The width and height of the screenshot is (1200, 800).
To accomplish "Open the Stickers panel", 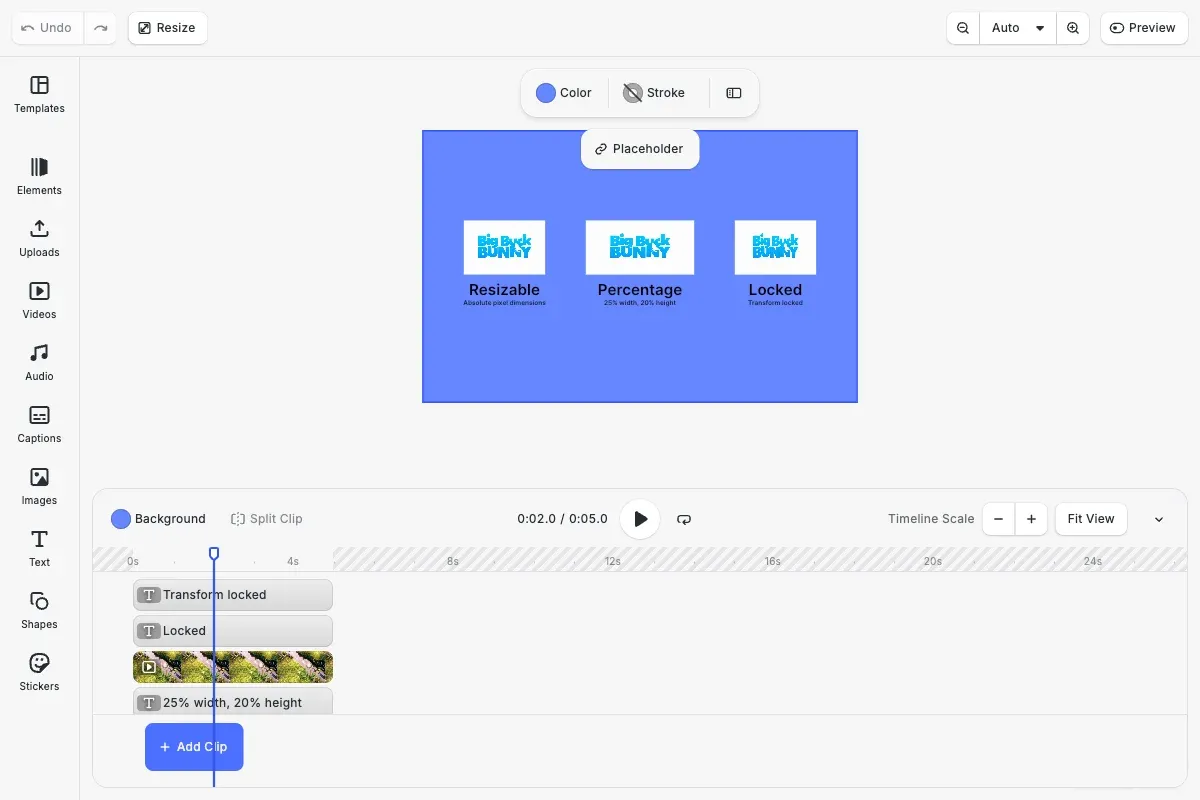I will point(38,671).
